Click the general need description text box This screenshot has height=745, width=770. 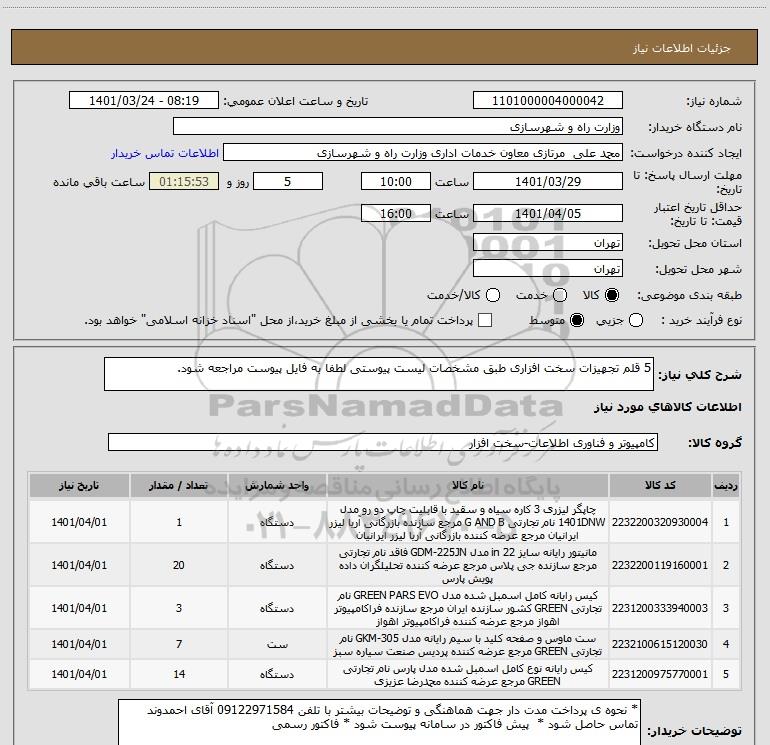[x=379, y=374]
